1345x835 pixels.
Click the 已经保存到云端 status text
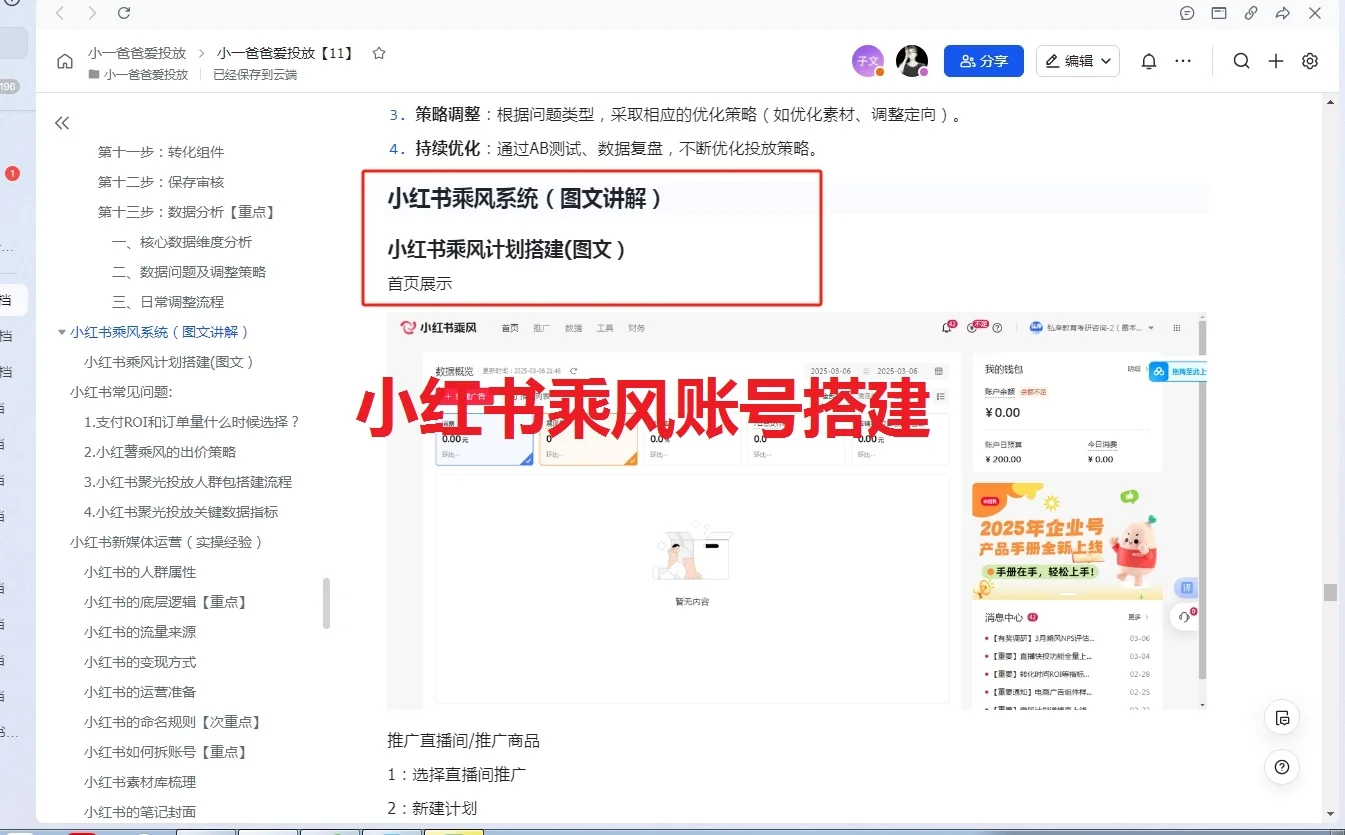pos(255,75)
